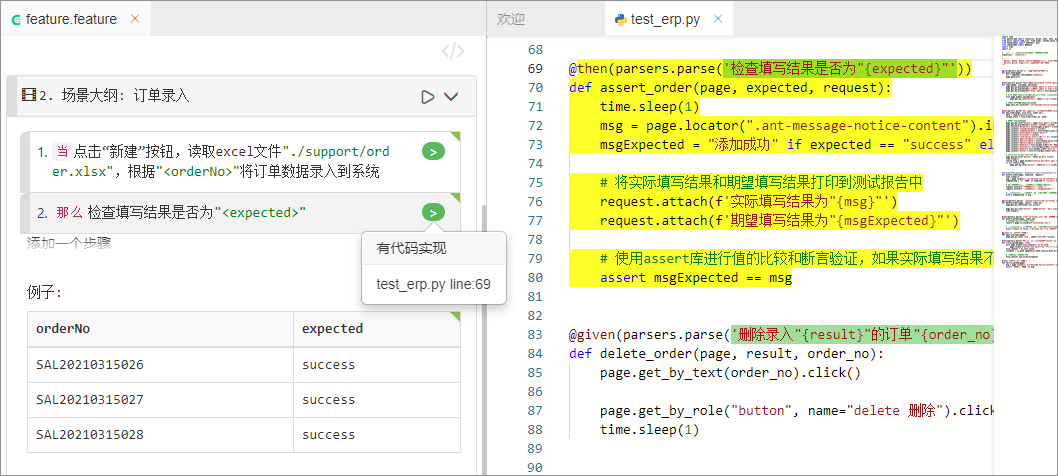
Task: Click time.sleep(1) on line 71
Action: pos(649,107)
